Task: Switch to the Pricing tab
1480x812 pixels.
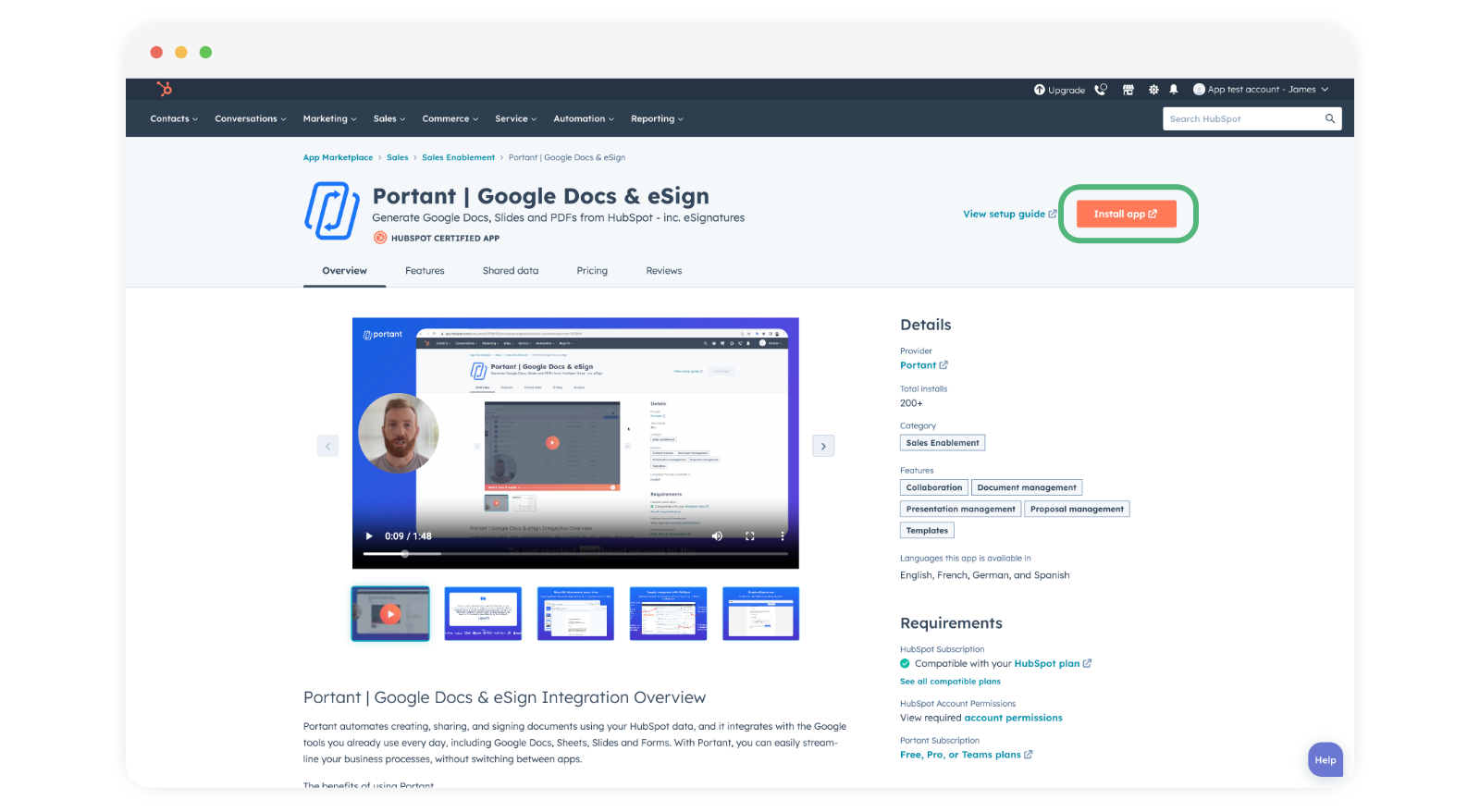Action: coord(592,271)
